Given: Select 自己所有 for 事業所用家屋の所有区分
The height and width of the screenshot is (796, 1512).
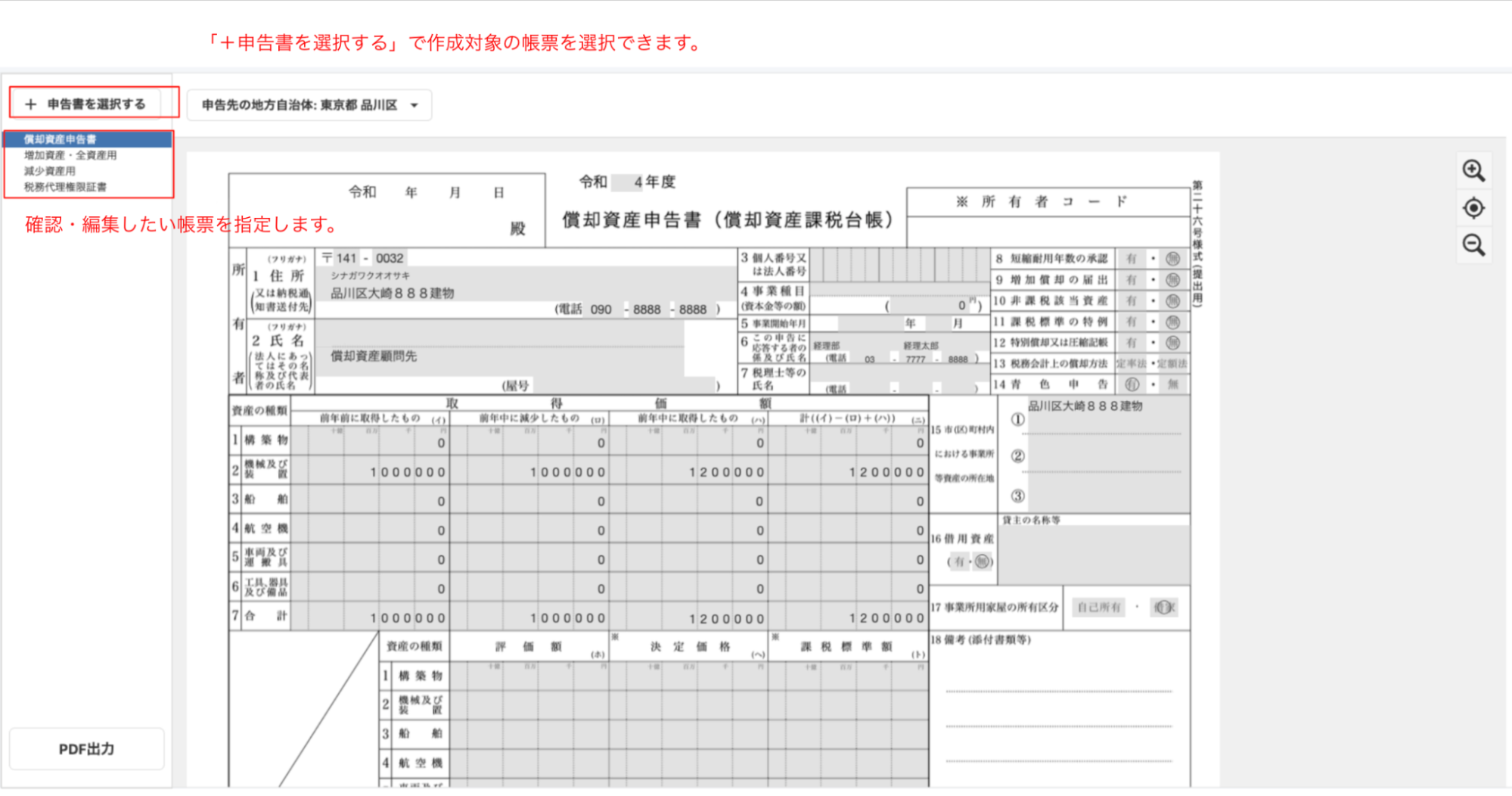Looking at the screenshot, I should (x=1099, y=608).
